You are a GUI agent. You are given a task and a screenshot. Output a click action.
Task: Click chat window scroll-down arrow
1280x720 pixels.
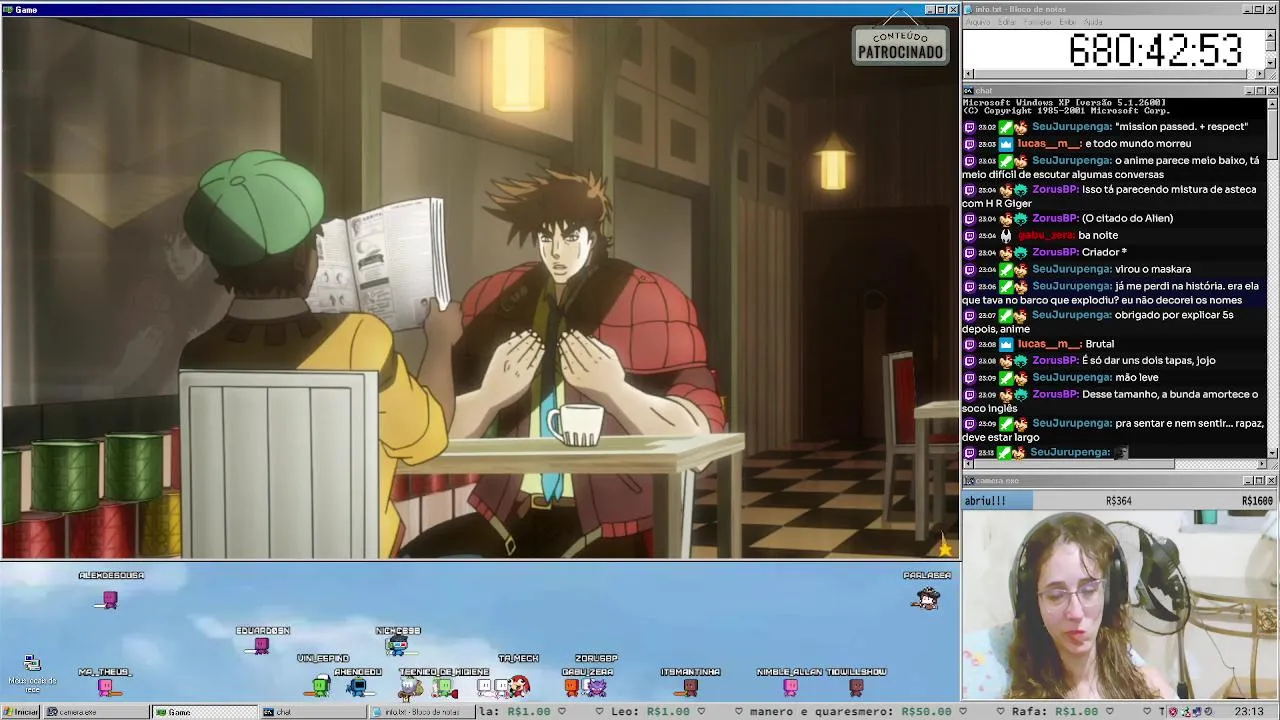click(x=1272, y=453)
